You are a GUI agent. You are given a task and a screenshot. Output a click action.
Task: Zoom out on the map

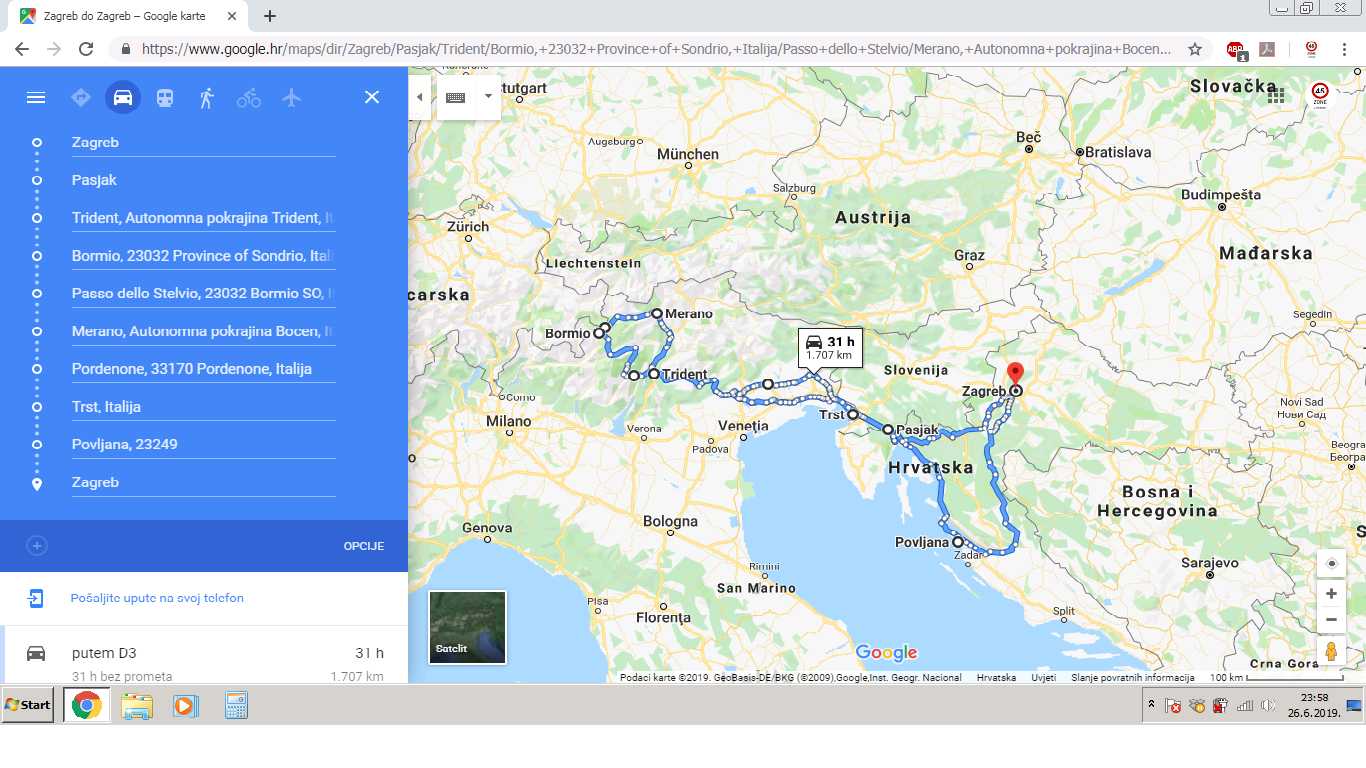tap(1331, 620)
